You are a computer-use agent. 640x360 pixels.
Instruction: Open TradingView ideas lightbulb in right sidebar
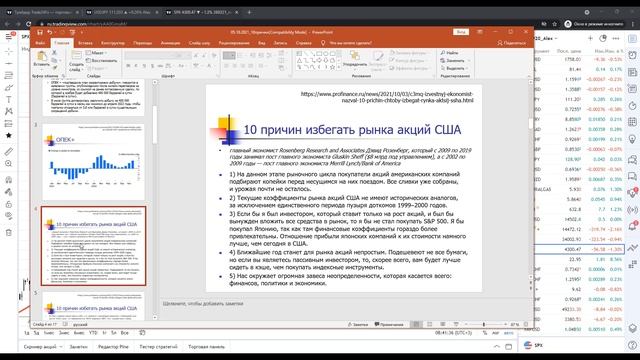(633, 139)
